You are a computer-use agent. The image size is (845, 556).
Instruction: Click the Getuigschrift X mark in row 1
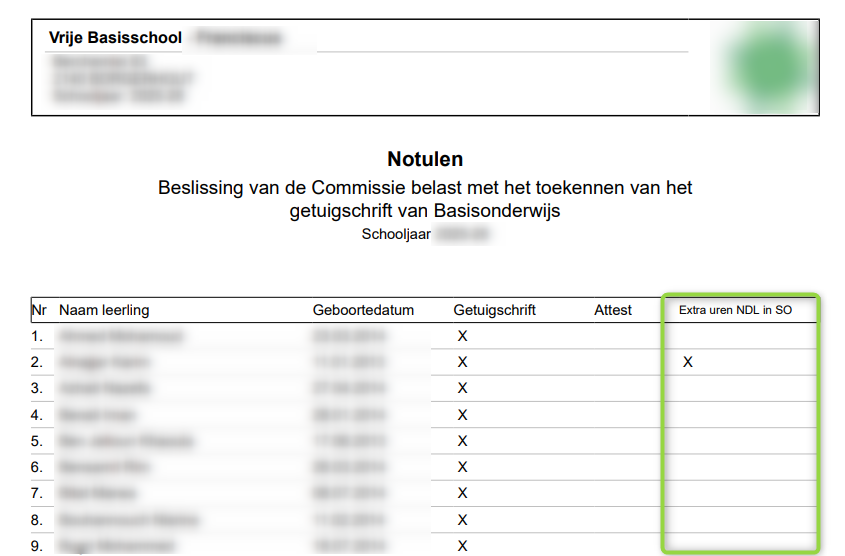tap(462, 336)
